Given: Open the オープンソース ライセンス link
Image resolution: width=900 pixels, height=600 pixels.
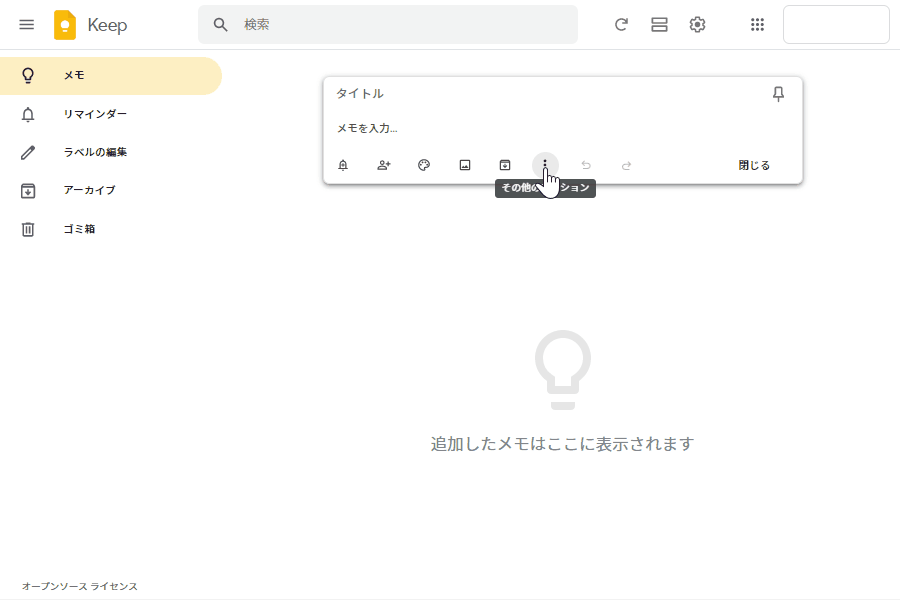Looking at the screenshot, I should [x=80, y=586].
